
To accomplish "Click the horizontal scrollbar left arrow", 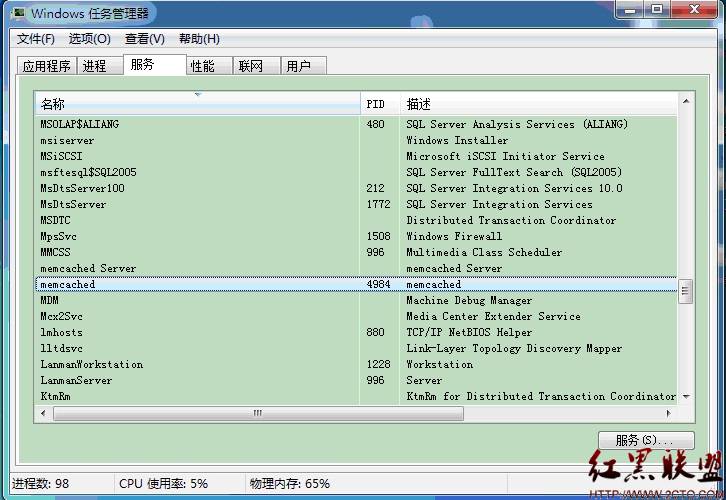I will (44, 413).
